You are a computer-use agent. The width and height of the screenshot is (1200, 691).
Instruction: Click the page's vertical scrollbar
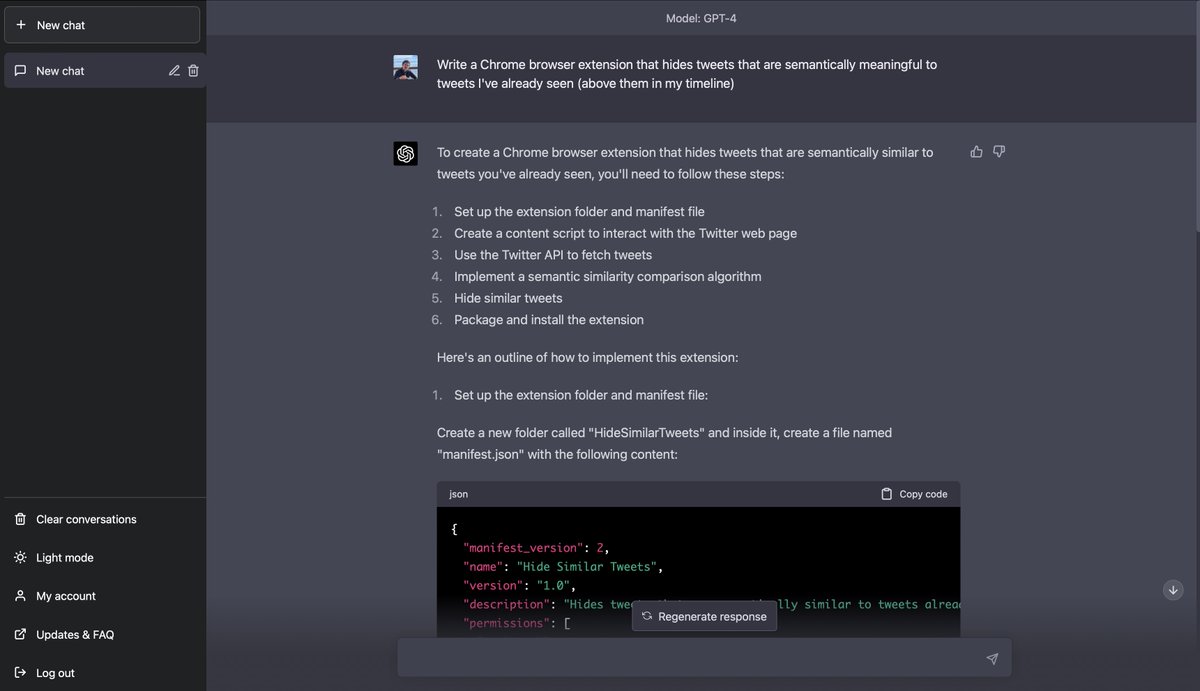click(1196, 120)
